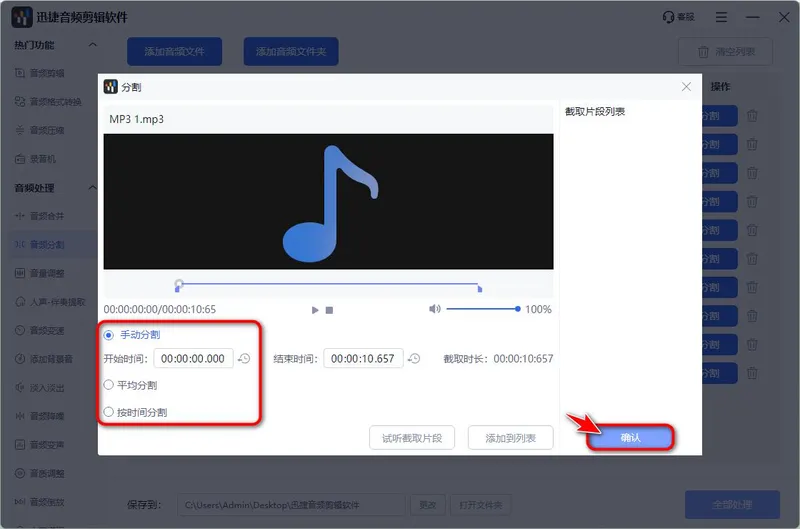Click the 保存到 path field
Screen dimensions: 800x529
coord(291,505)
